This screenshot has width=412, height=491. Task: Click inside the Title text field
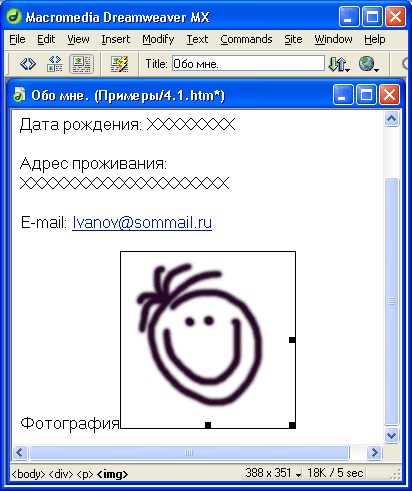248,63
